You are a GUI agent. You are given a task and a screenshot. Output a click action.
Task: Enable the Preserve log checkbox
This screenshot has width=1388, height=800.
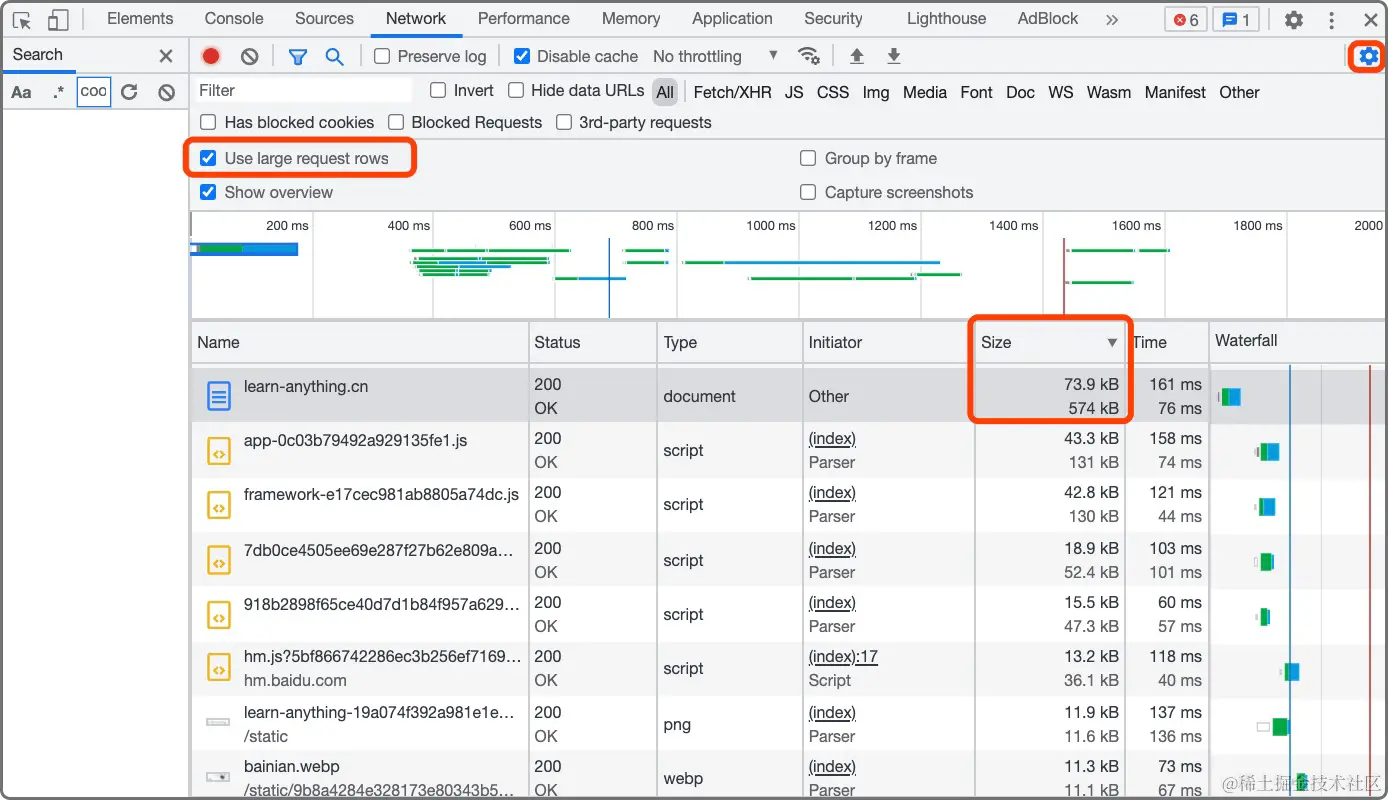382,57
